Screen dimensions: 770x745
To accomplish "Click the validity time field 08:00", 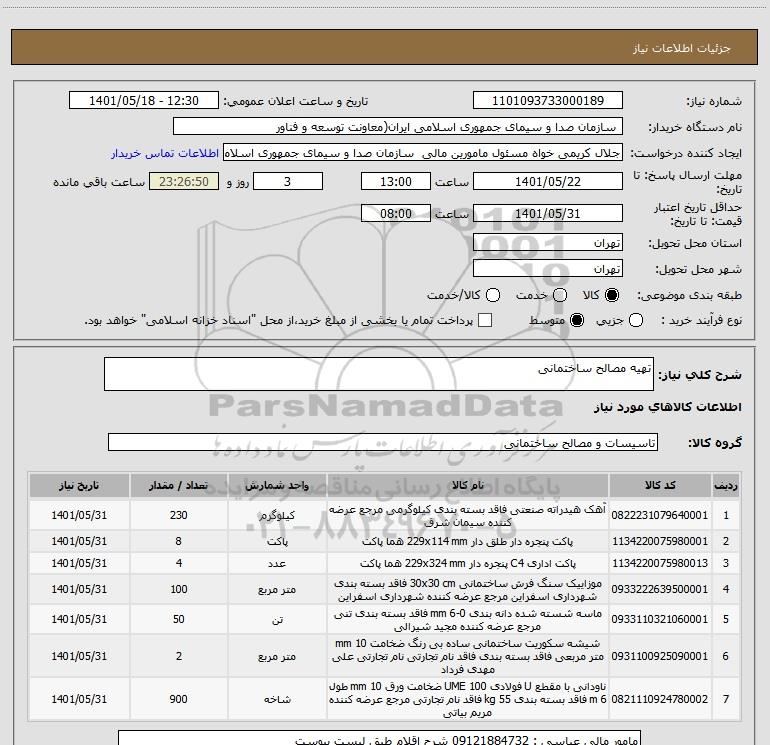I will pyautogui.click(x=396, y=213).
